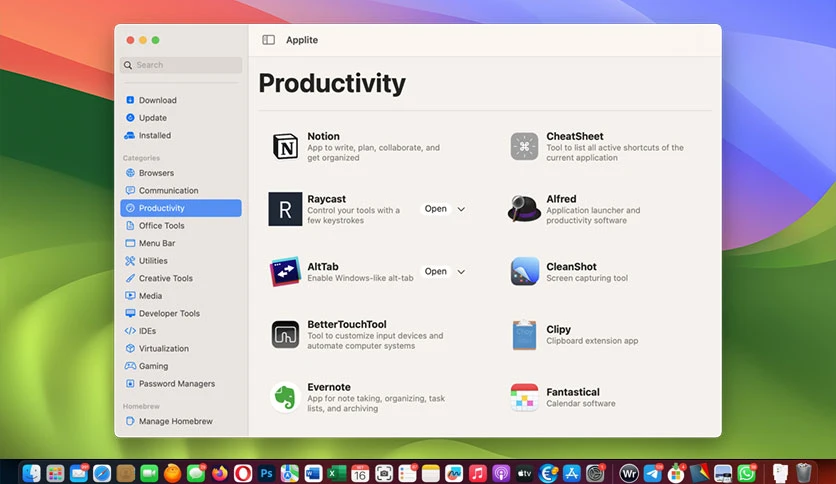836x484 pixels.
Task: Select the Productivity category
Action: tap(181, 208)
